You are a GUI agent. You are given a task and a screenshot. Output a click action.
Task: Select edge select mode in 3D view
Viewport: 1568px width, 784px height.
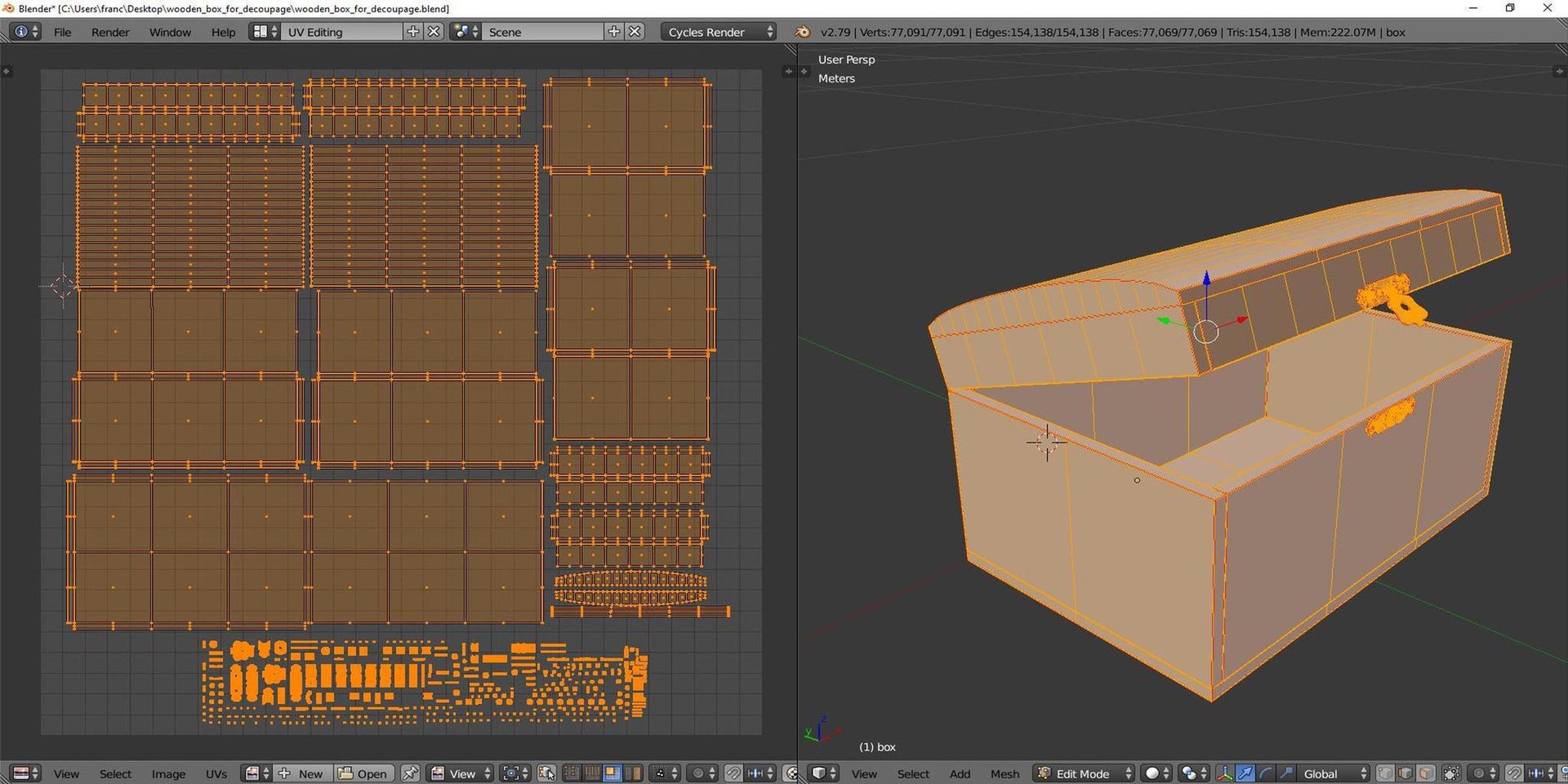pos(1405,773)
